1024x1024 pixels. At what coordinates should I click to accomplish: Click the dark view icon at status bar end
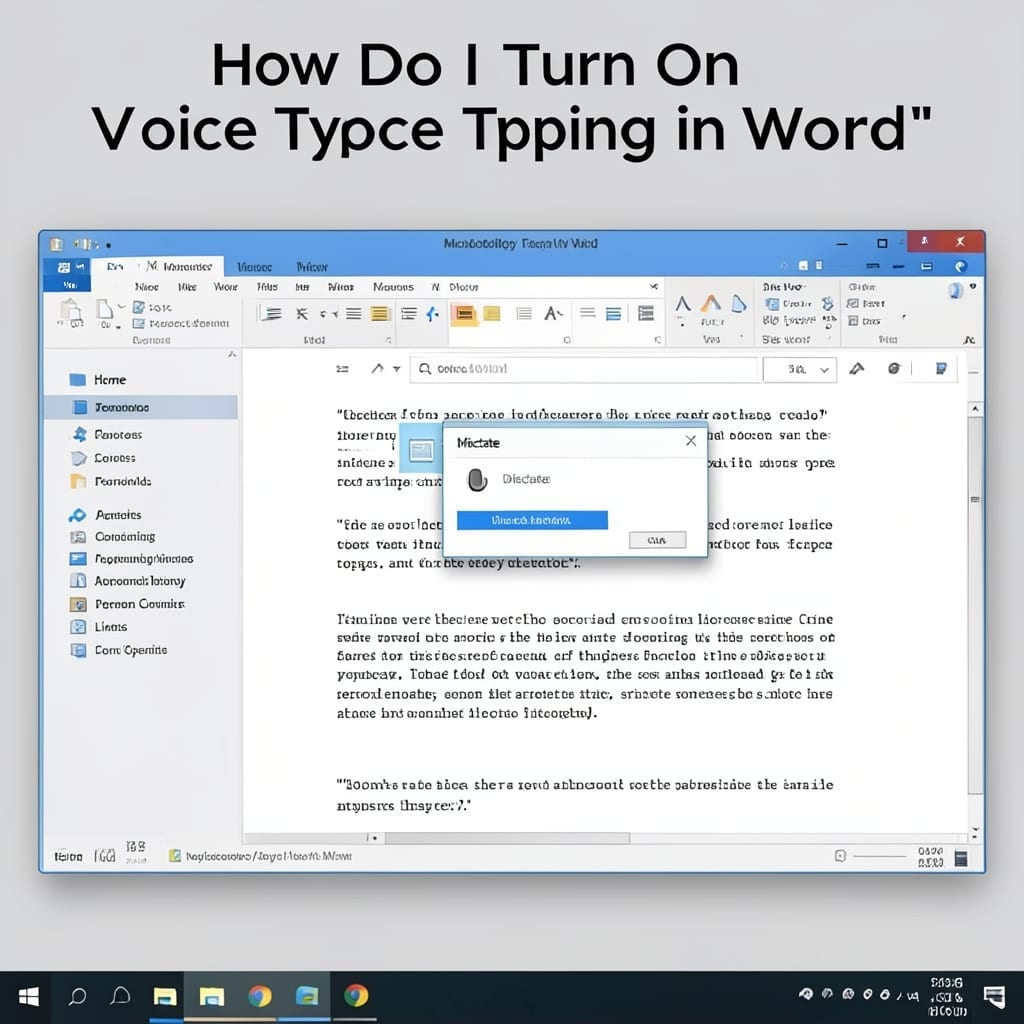point(961,859)
